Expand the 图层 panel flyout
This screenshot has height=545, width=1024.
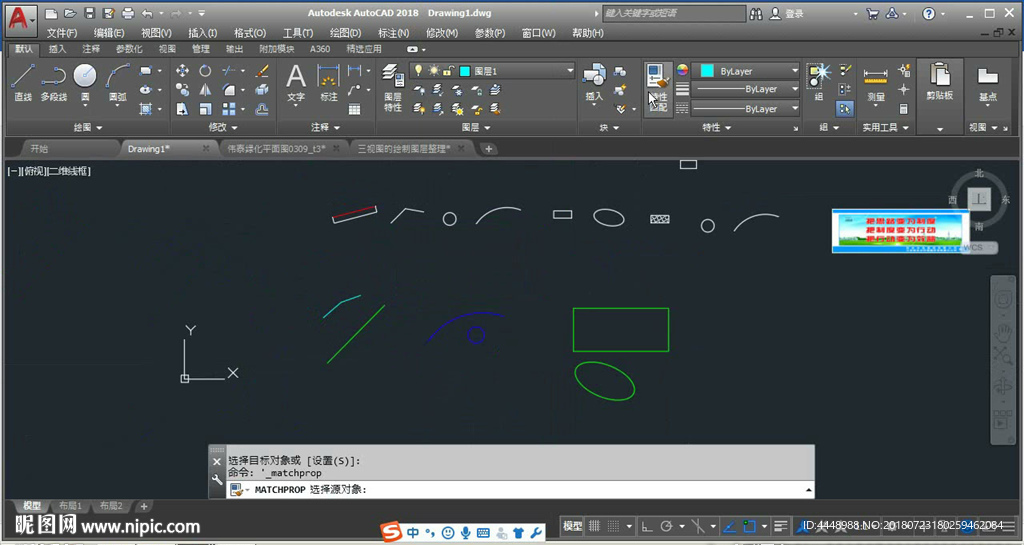(x=475, y=127)
